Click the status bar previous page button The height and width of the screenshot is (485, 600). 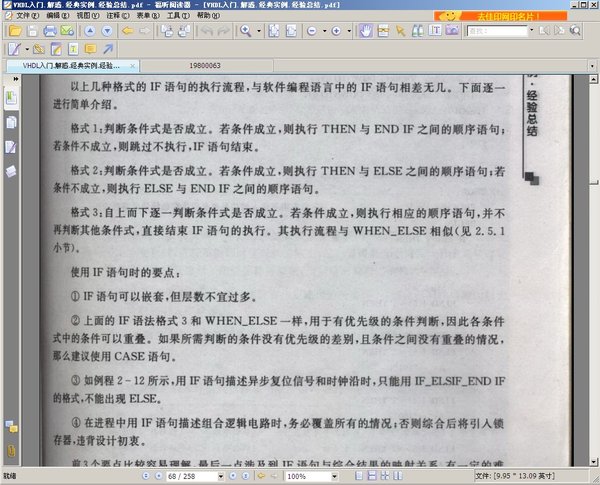(x=158, y=476)
